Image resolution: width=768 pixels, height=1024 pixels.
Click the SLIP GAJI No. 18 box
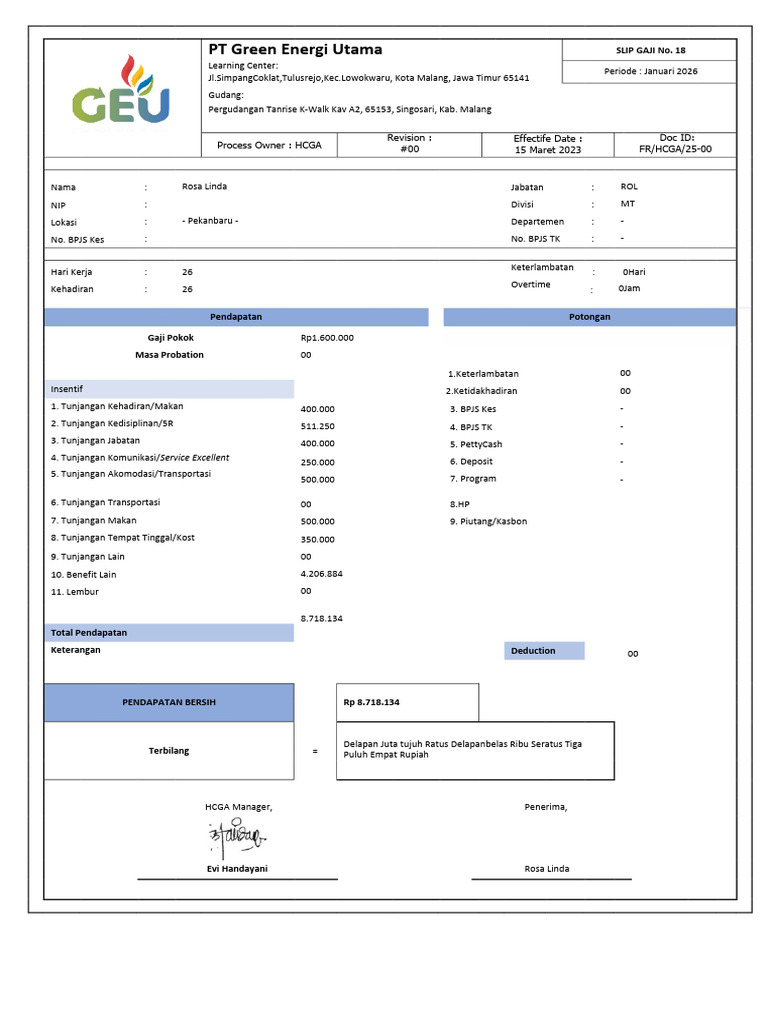[x=650, y=50]
